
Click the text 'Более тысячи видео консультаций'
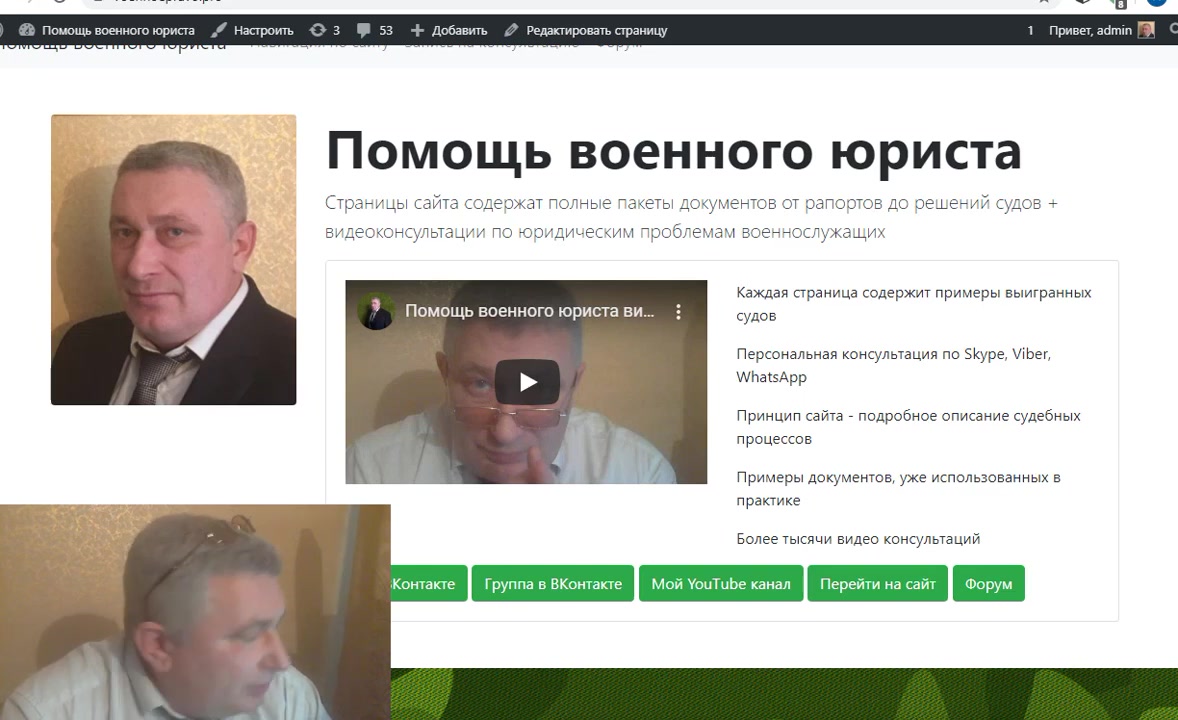click(858, 539)
